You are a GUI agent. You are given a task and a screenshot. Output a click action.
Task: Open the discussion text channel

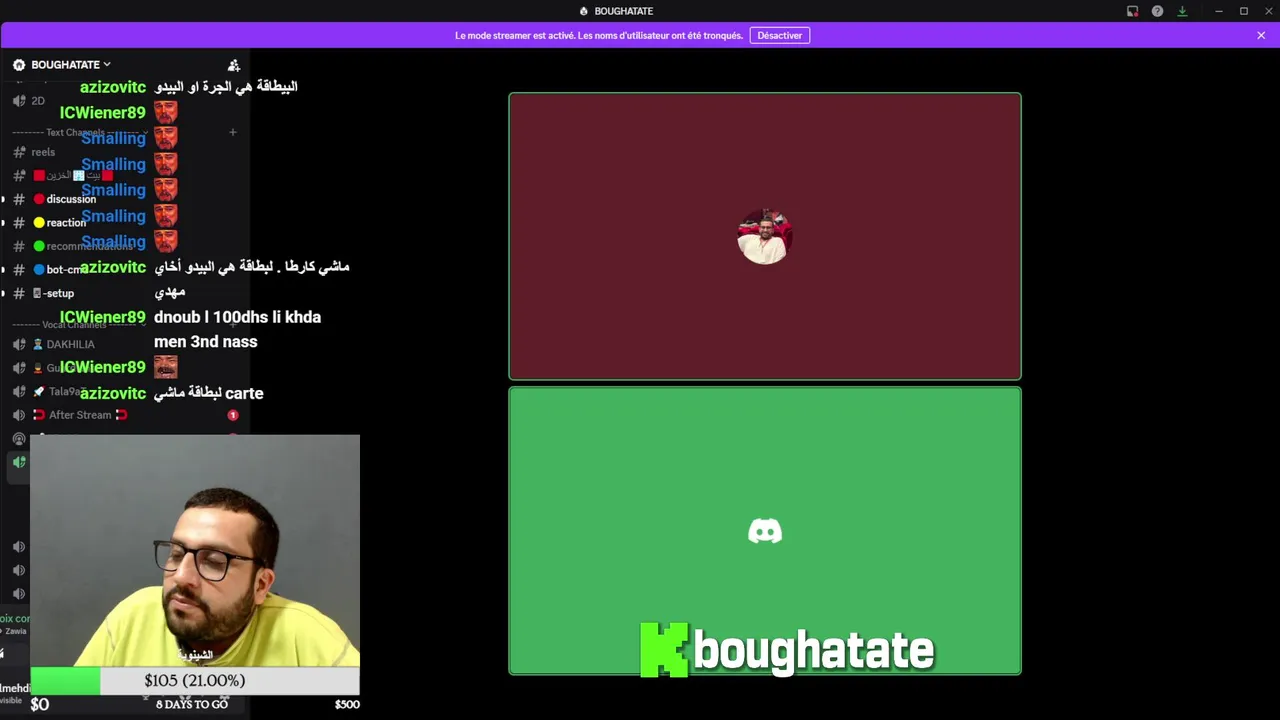coord(71,199)
